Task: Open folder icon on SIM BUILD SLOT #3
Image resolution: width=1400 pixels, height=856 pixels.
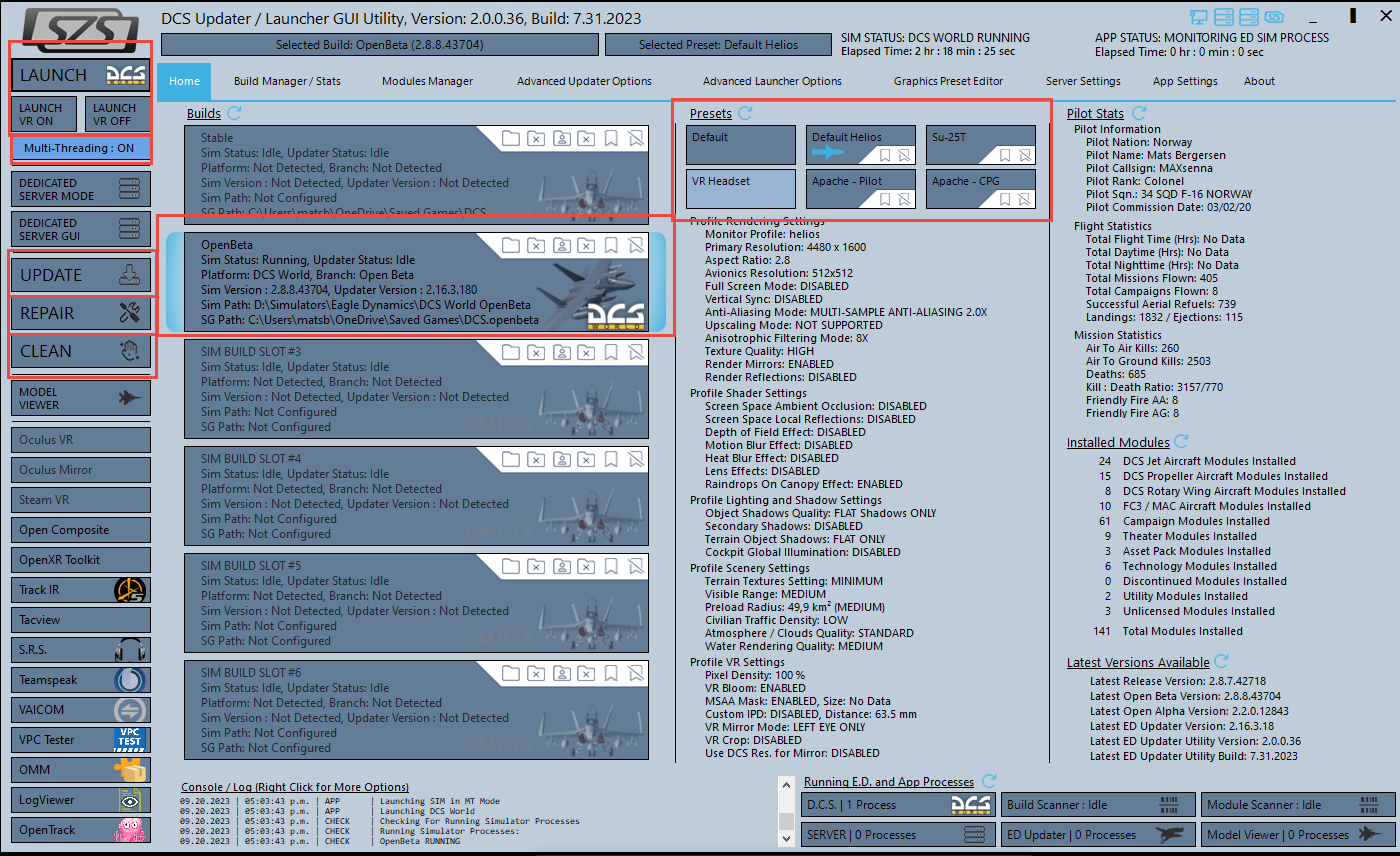Action: click(x=511, y=351)
